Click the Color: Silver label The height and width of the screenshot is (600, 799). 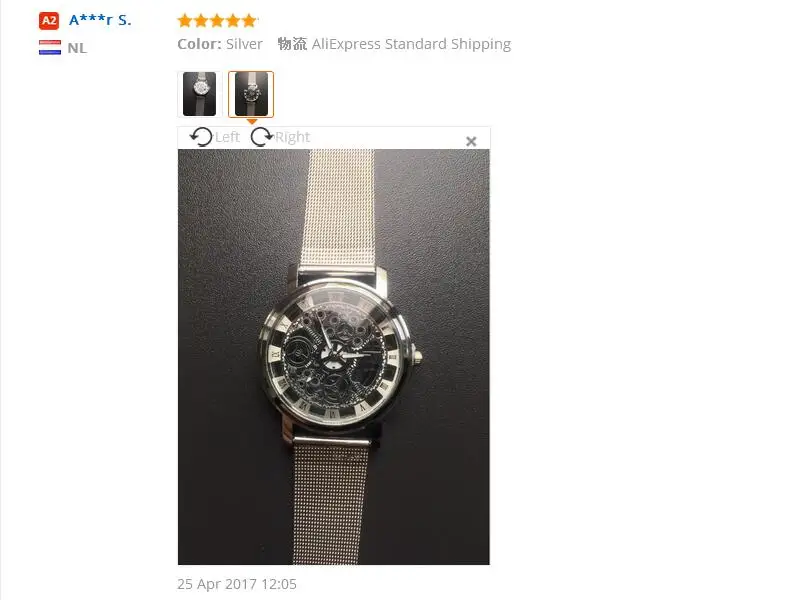coord(220,44)
